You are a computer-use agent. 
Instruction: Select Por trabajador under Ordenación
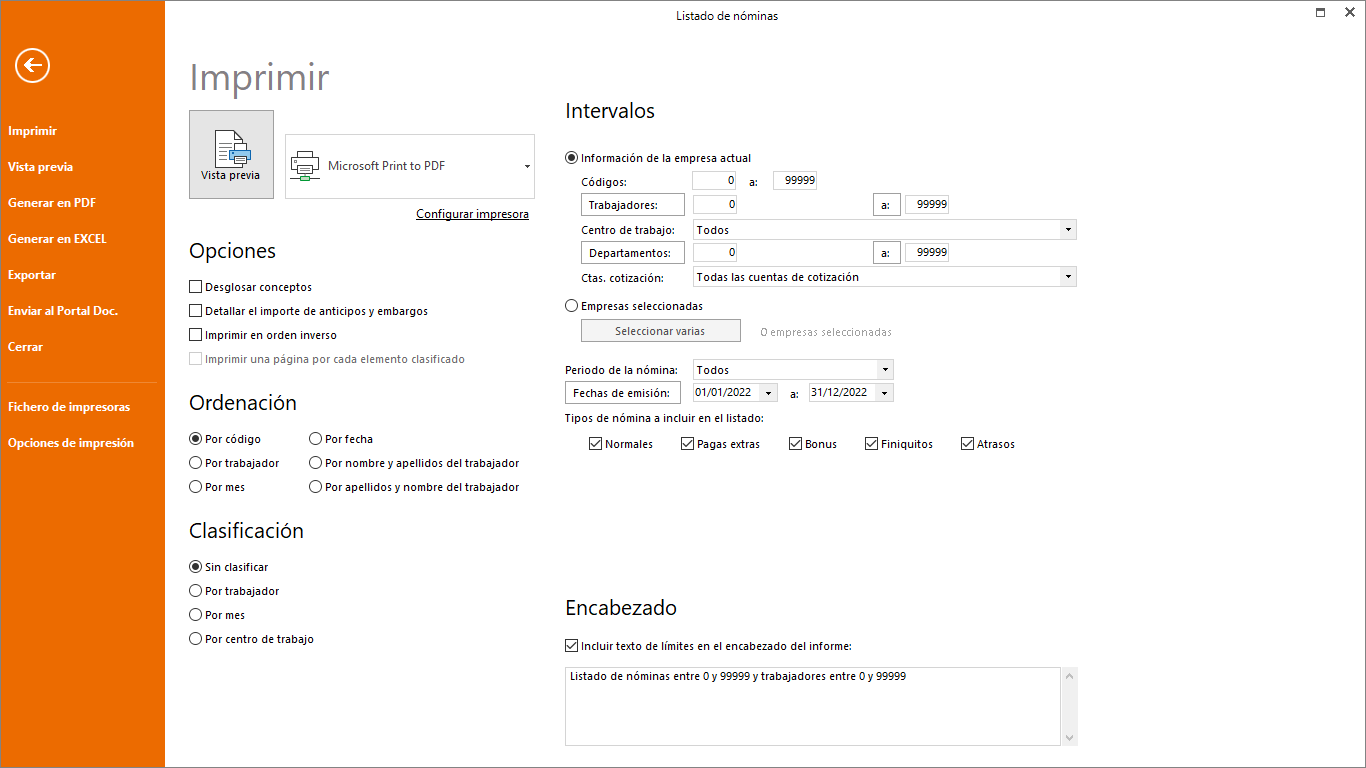coord(196,463)
